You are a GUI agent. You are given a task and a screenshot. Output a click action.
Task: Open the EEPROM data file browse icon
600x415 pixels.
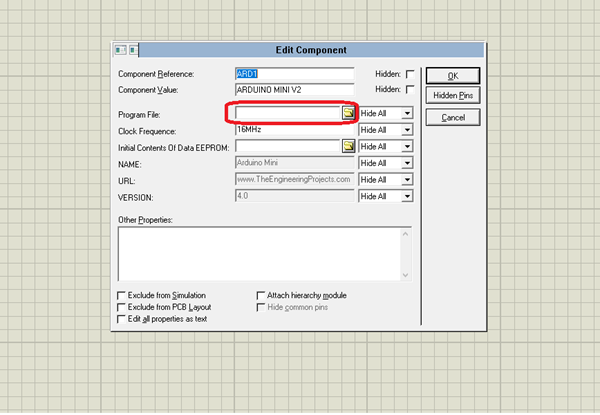348,146
